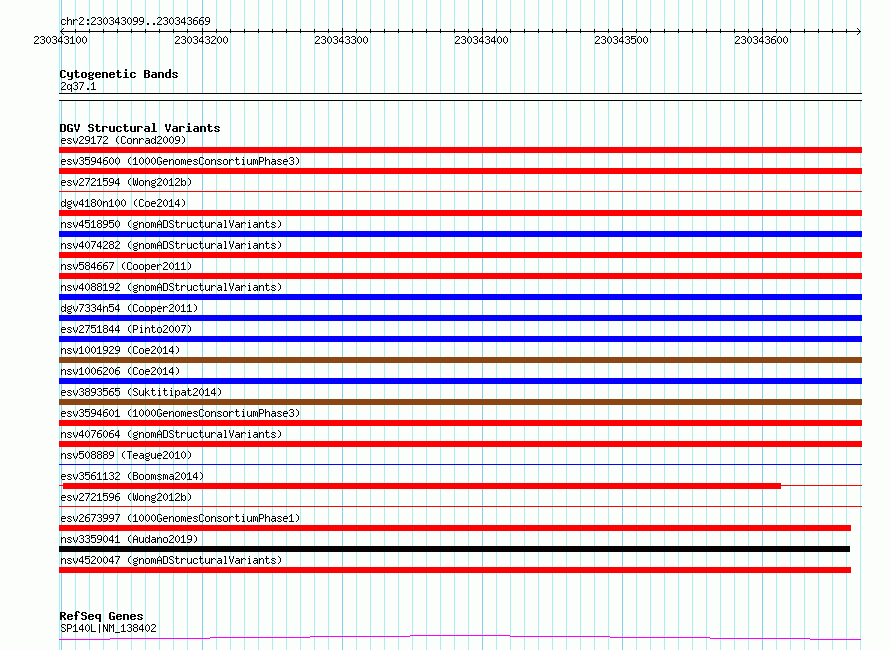The height and width of the screenshot is (650, 890).
Task: Select label esv3561132 (Boomsma2014)
Action: 132,476
